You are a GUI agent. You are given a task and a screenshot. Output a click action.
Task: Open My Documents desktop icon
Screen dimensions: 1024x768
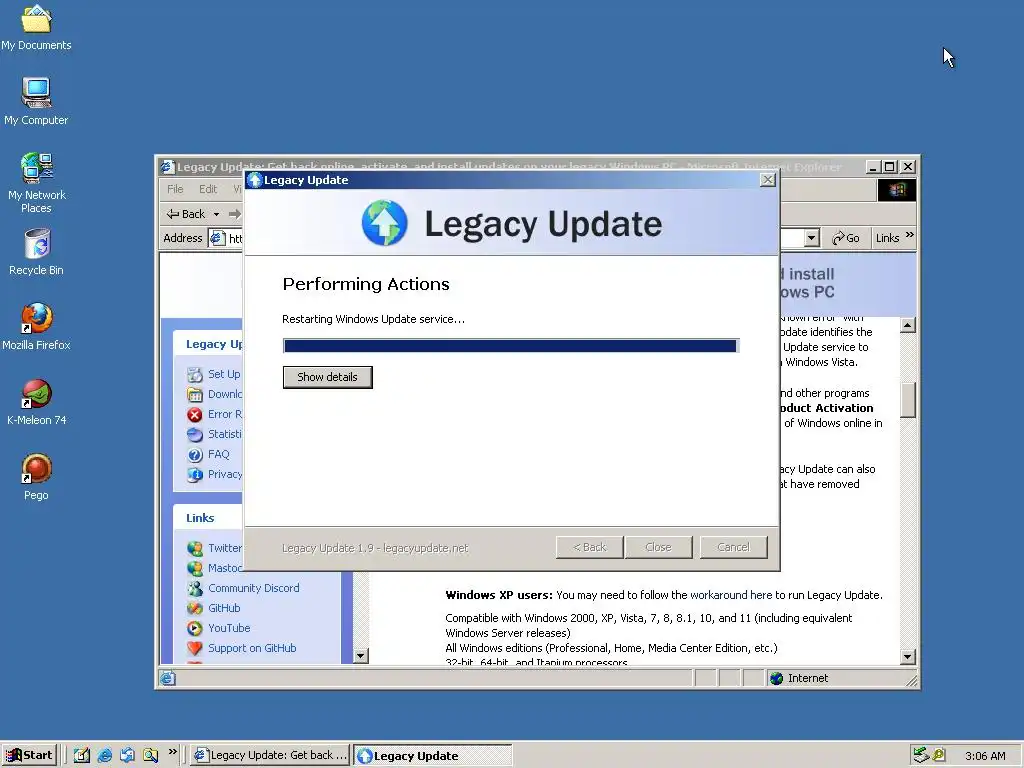[x=36, y=27]
